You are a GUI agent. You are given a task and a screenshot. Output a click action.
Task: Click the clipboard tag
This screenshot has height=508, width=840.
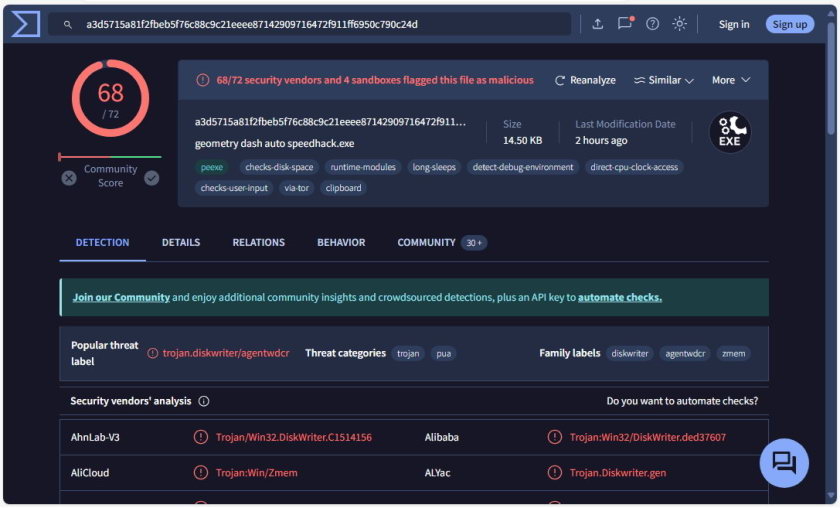tap(343, 188)
